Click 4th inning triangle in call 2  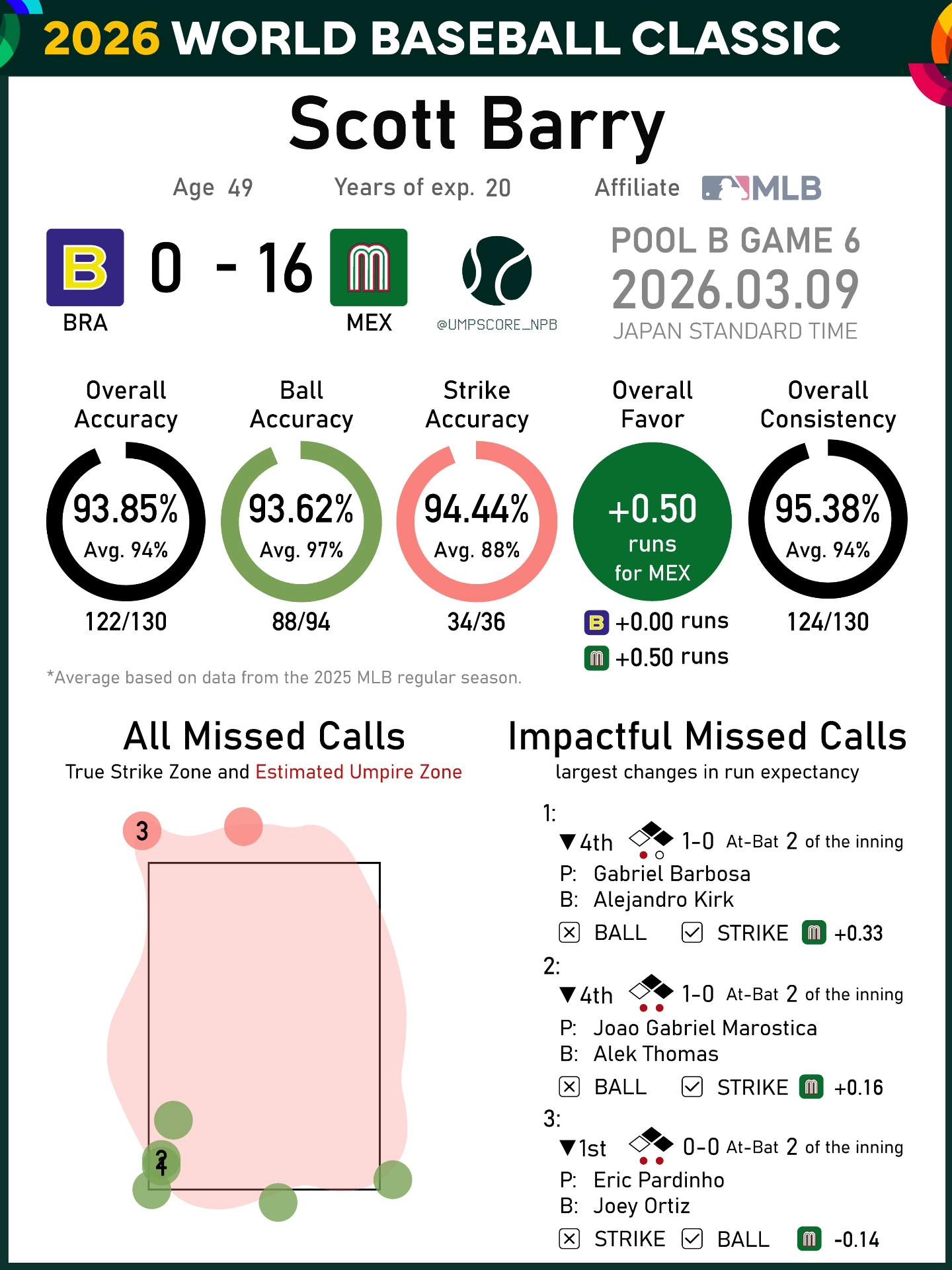[567, 994]
